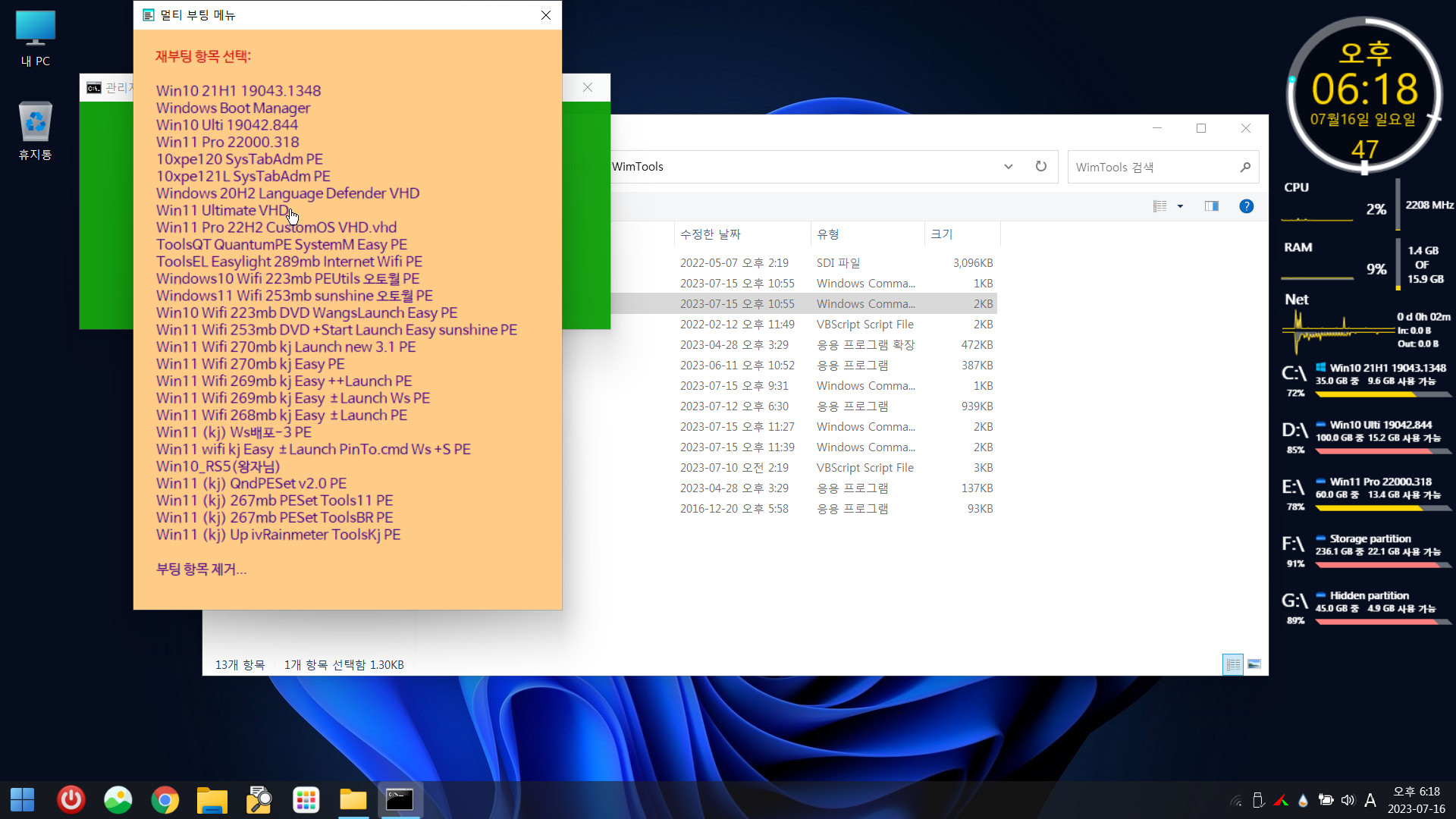Select Win11 Wifi 270mb kj Easy PE entry
Screen dimensions: 1456x819
tap(250, 364)
